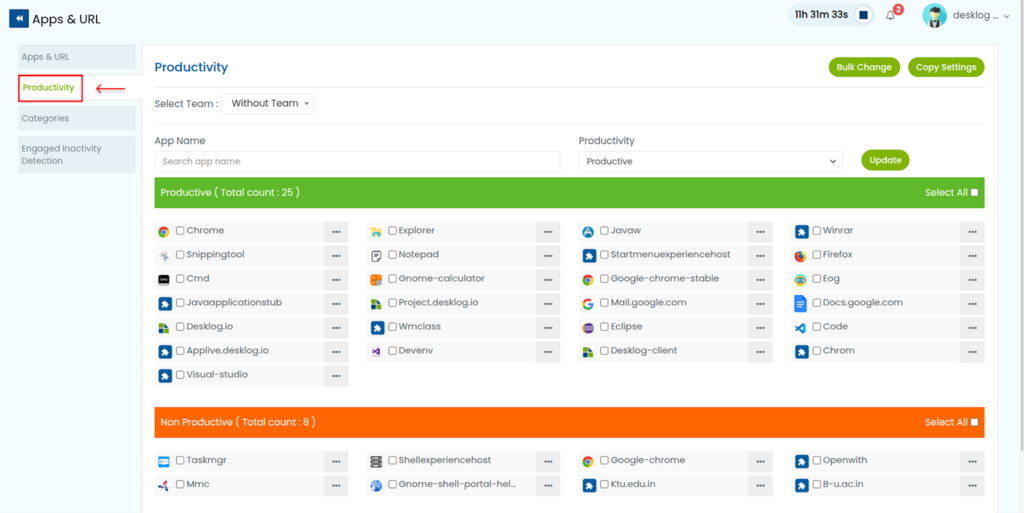This screenshot has width=1024, height=513.
Task: Click the Firefox app icon
Action: [801, 255]
